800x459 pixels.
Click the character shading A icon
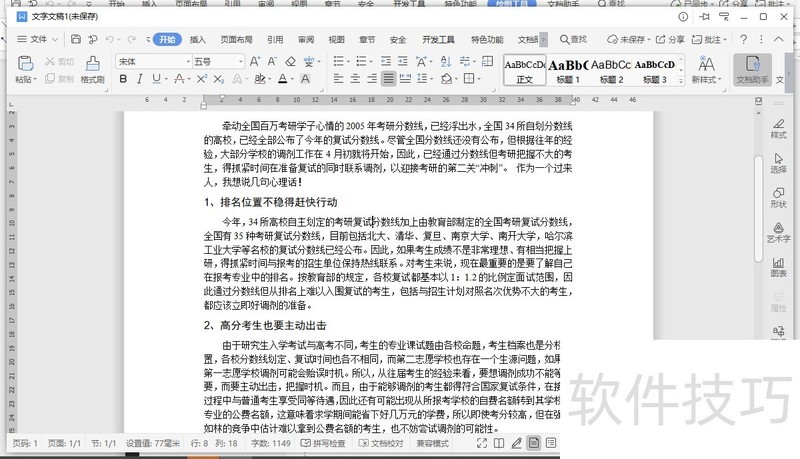click(305, 79)
